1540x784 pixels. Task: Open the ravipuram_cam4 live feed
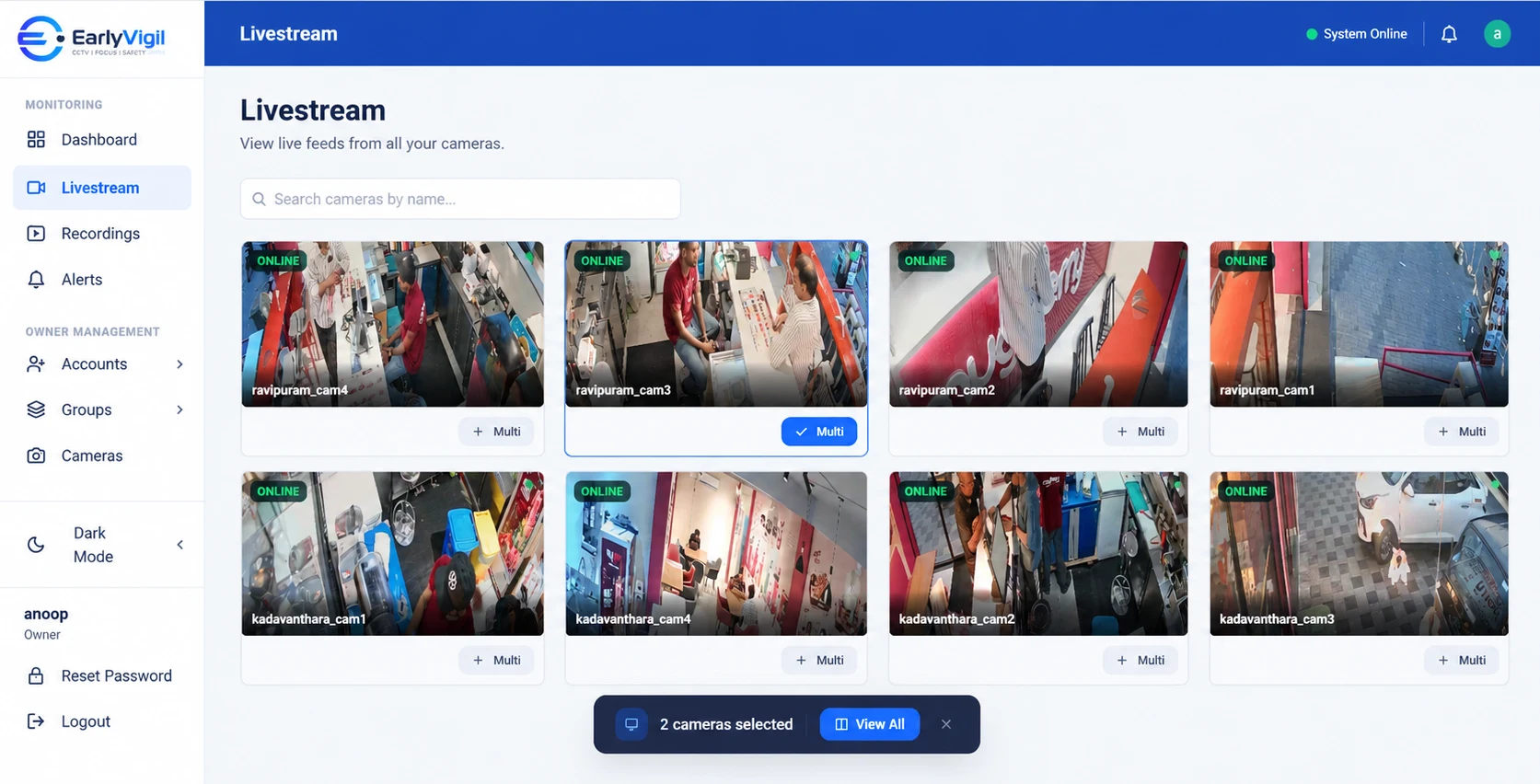[x=392, y=324]
